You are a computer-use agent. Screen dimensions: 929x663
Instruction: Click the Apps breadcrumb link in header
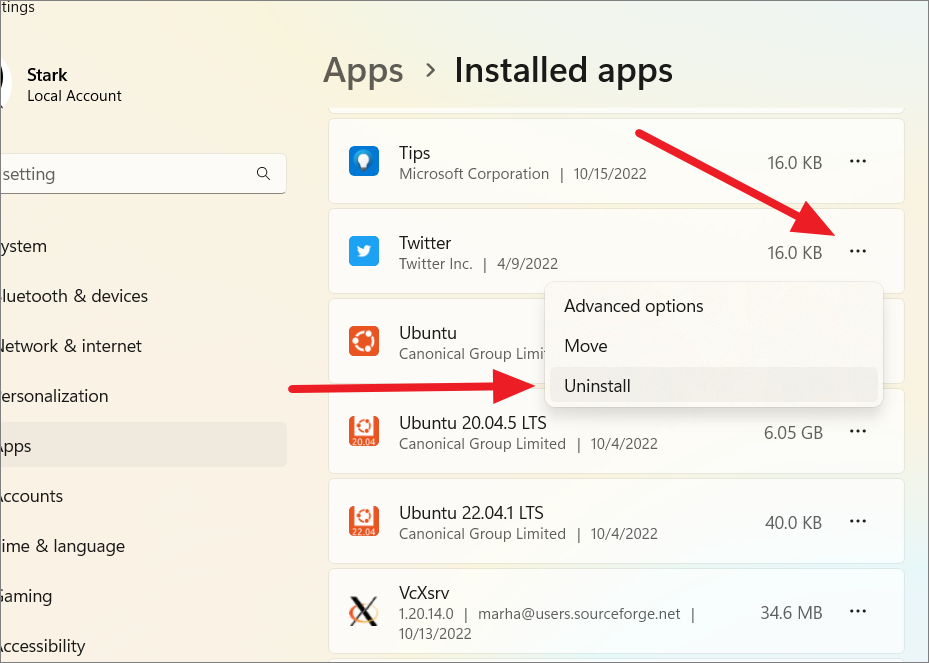pyautogui.click(x=363, y=71)
